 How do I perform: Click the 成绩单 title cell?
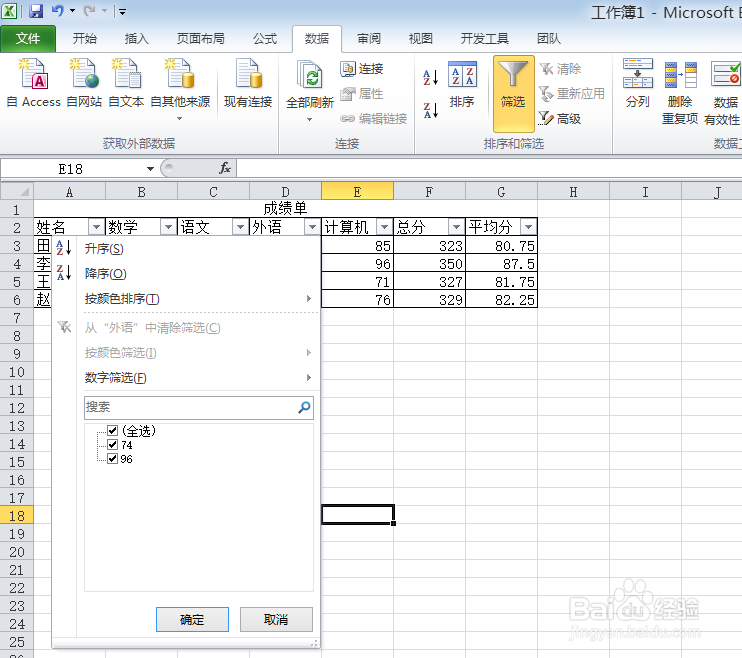pos(285,209)
